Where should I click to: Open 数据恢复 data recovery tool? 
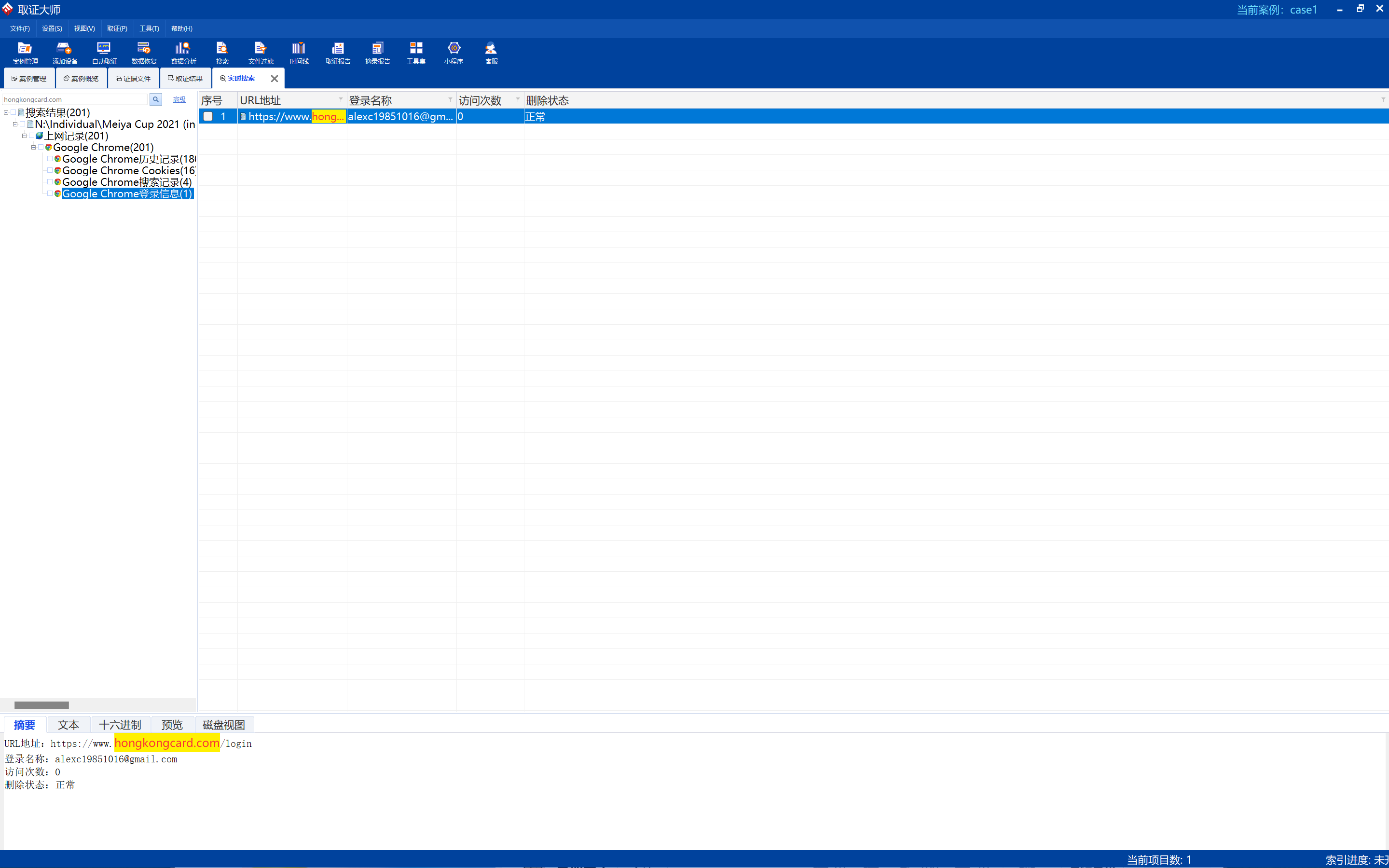point(143,52)
